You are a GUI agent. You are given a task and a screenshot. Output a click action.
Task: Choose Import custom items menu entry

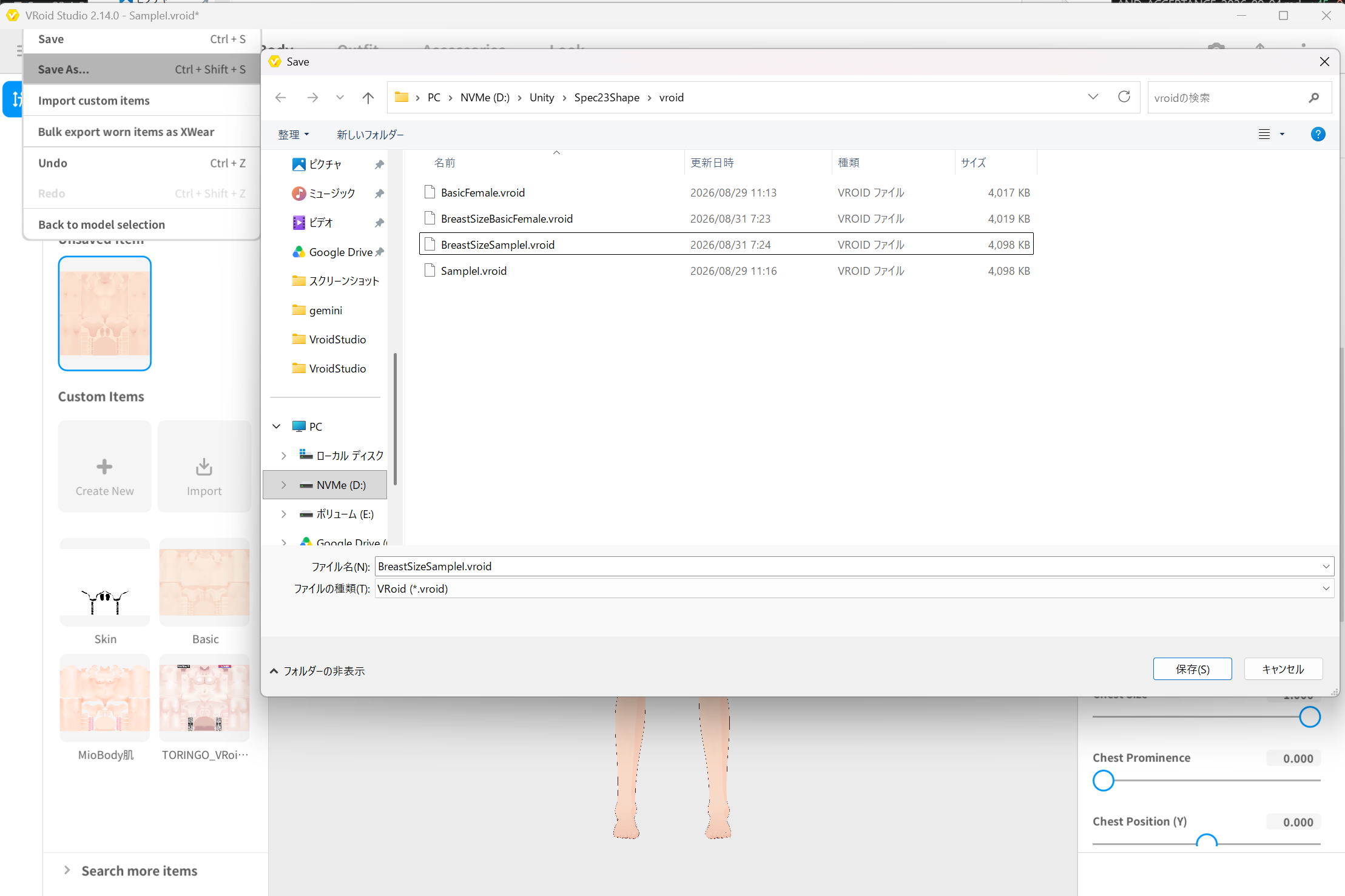point(141,101)
